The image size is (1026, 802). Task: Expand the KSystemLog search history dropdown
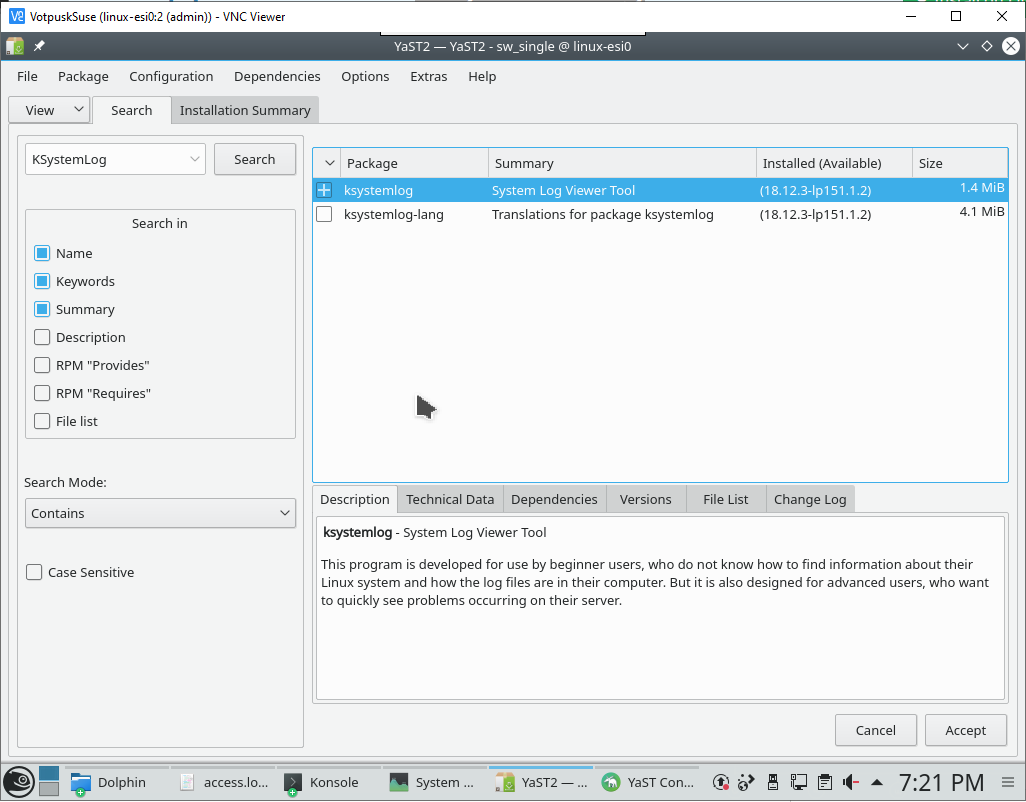click(x=194, y=160)
